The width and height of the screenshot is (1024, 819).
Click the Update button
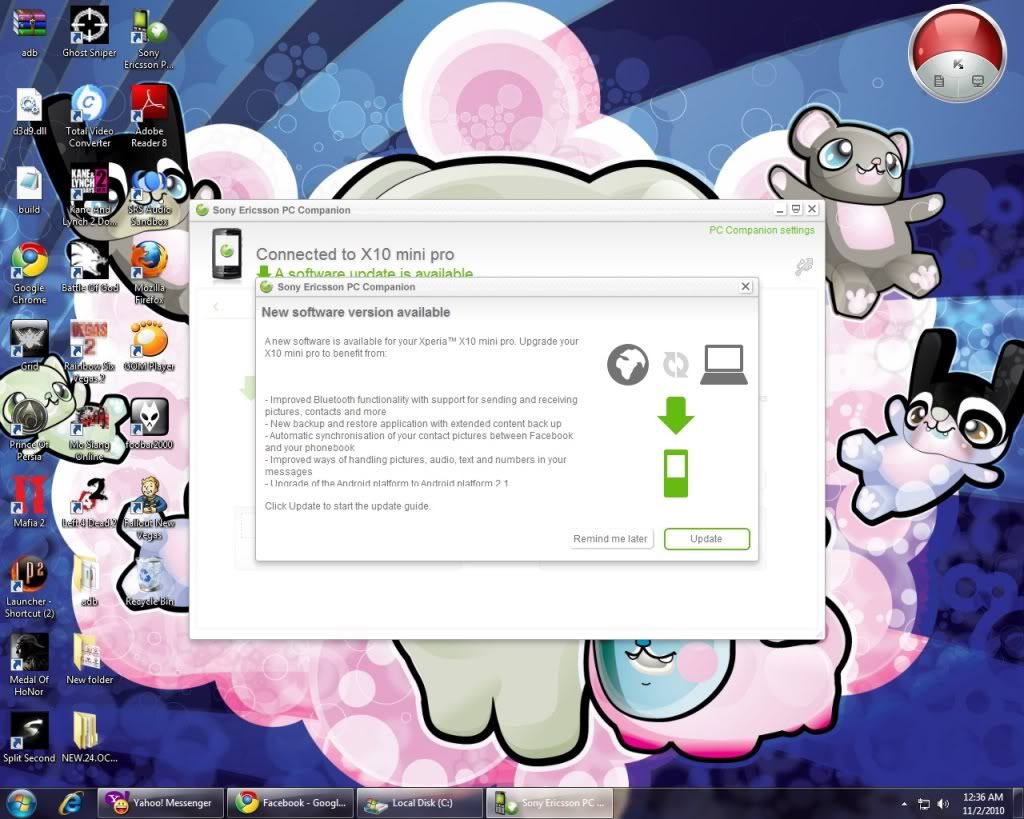click(x=706, y=539)
